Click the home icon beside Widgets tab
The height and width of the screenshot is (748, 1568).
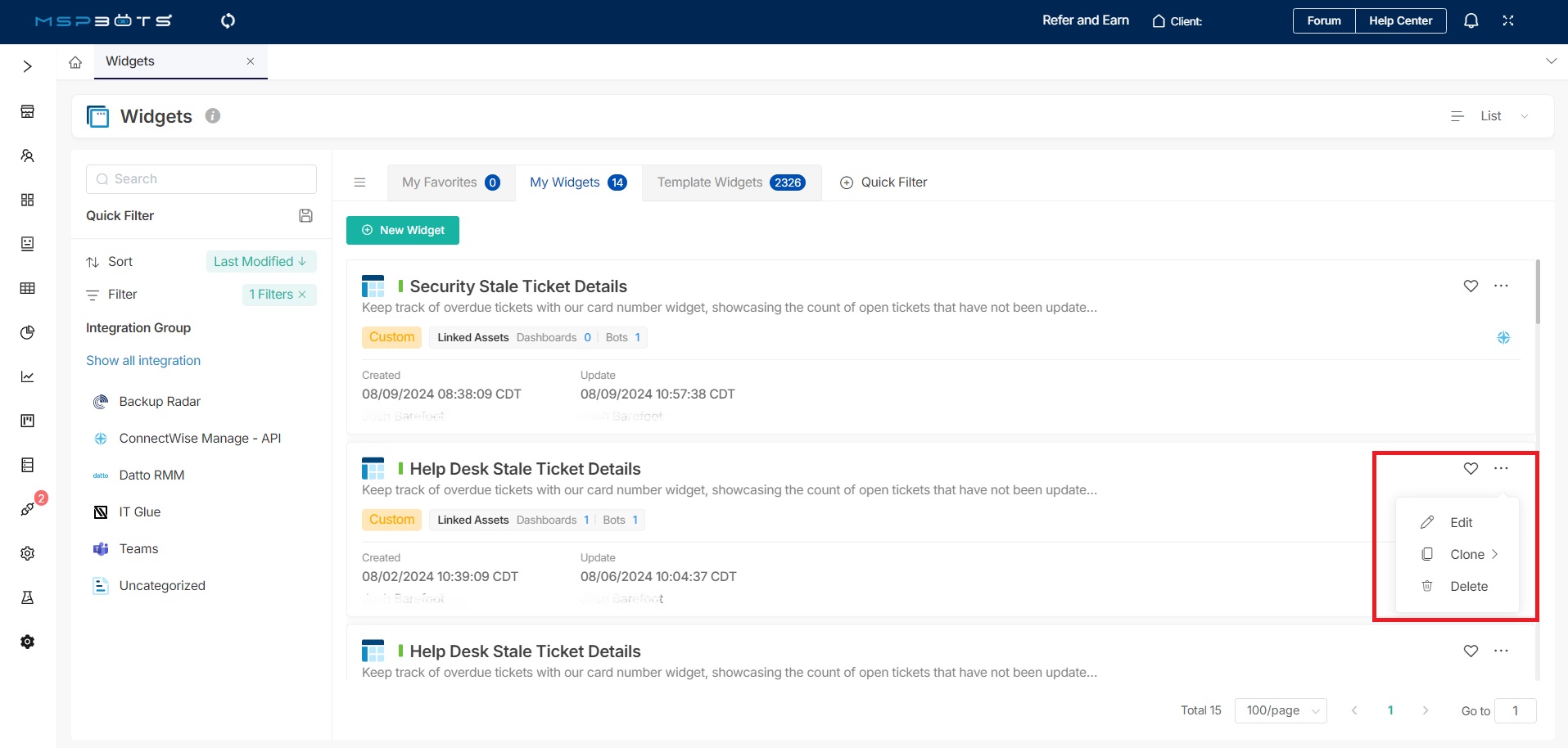[x=75, y=62]
